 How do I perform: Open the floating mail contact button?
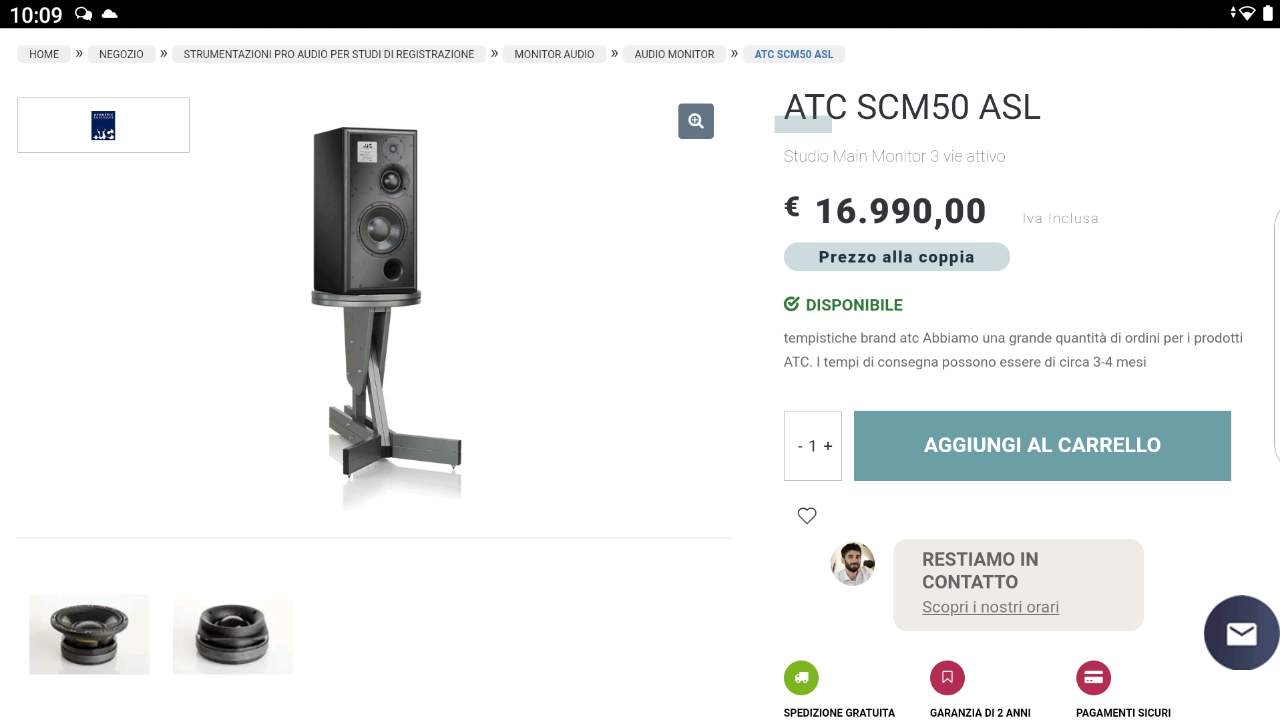(1241, 633)
